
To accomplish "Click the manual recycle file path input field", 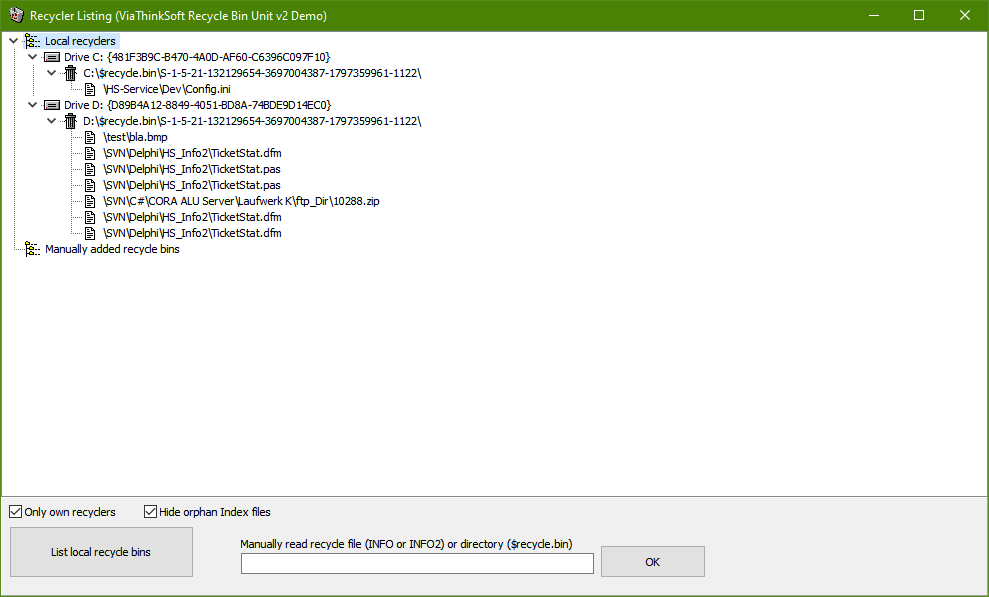I will coord(417,564).
